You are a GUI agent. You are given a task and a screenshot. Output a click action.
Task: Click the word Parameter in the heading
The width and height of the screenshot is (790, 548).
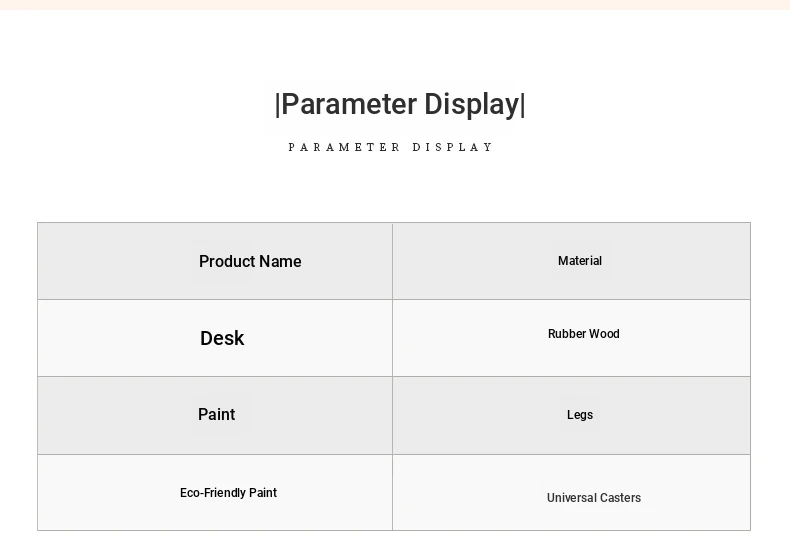tap(349, 104)
